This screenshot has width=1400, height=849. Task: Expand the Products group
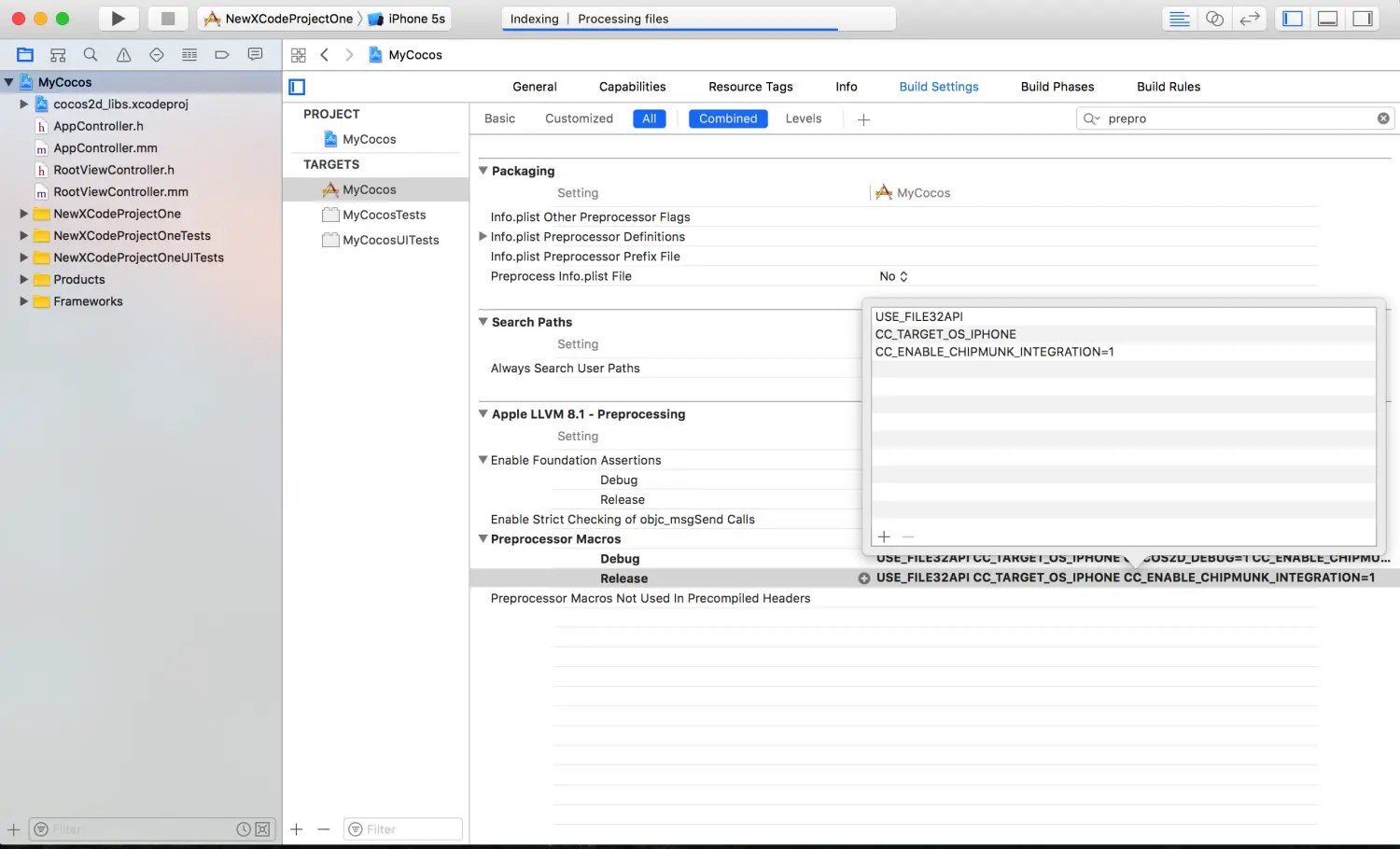tap(24, 279)
